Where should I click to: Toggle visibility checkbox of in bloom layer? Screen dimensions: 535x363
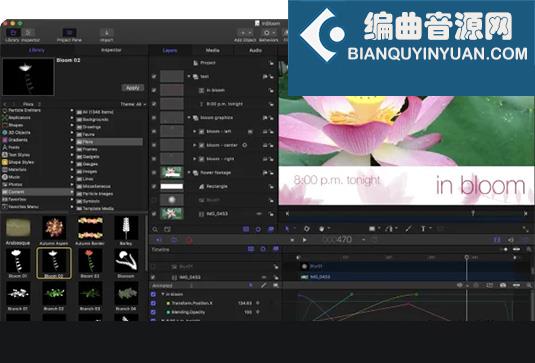click(x=154, y=90)
